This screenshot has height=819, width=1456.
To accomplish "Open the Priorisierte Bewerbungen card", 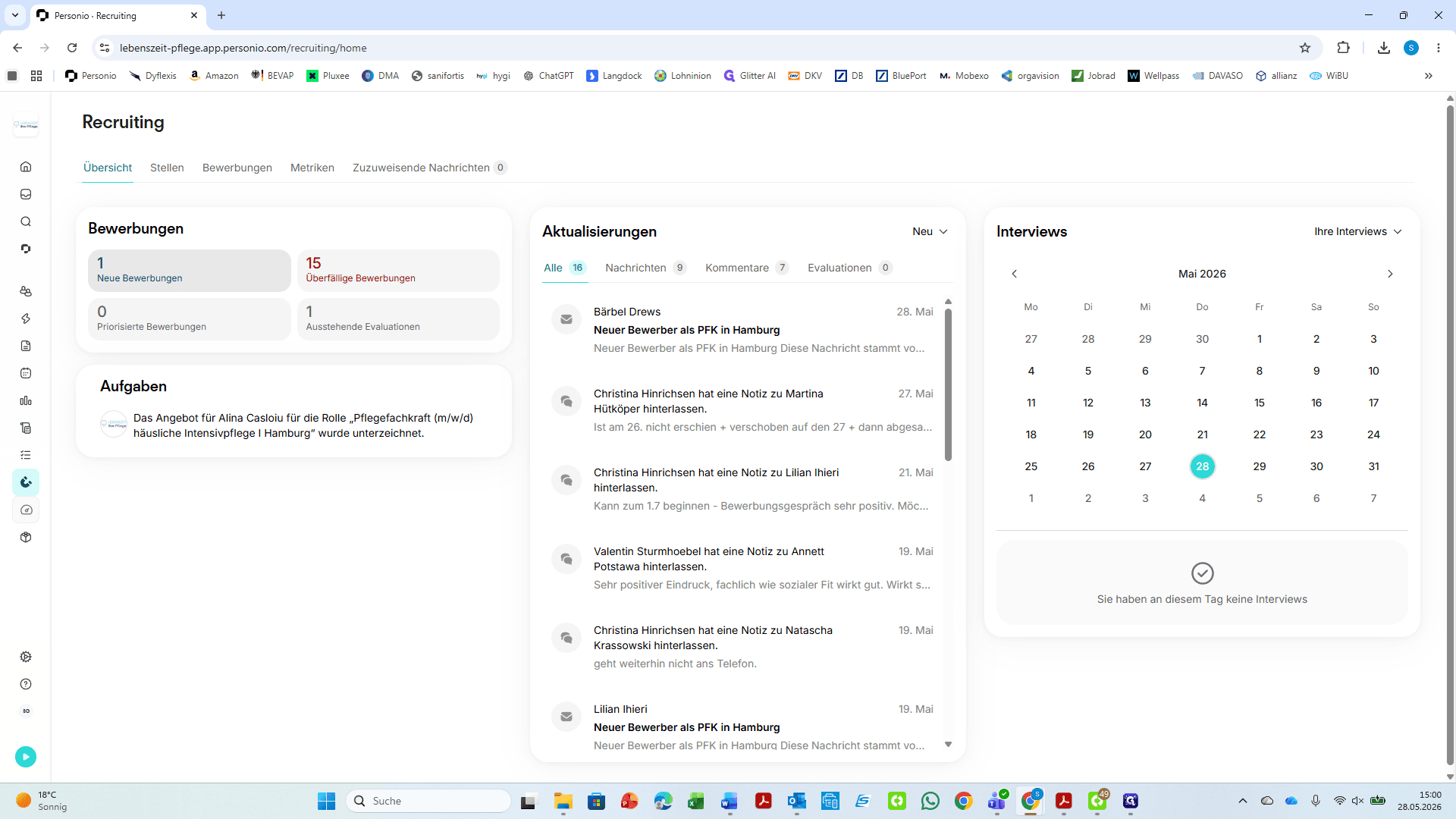I will [190, 319].
